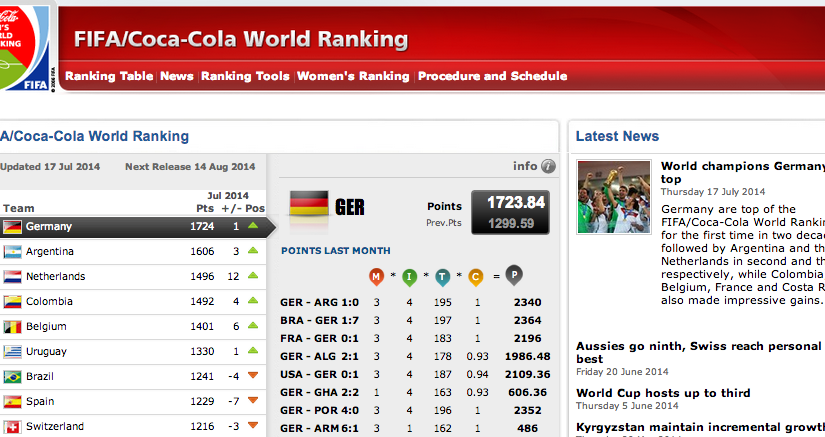This screenshot has height=437, width=825.
Task: Click the Spain flag icon
Action: point(12,402)
